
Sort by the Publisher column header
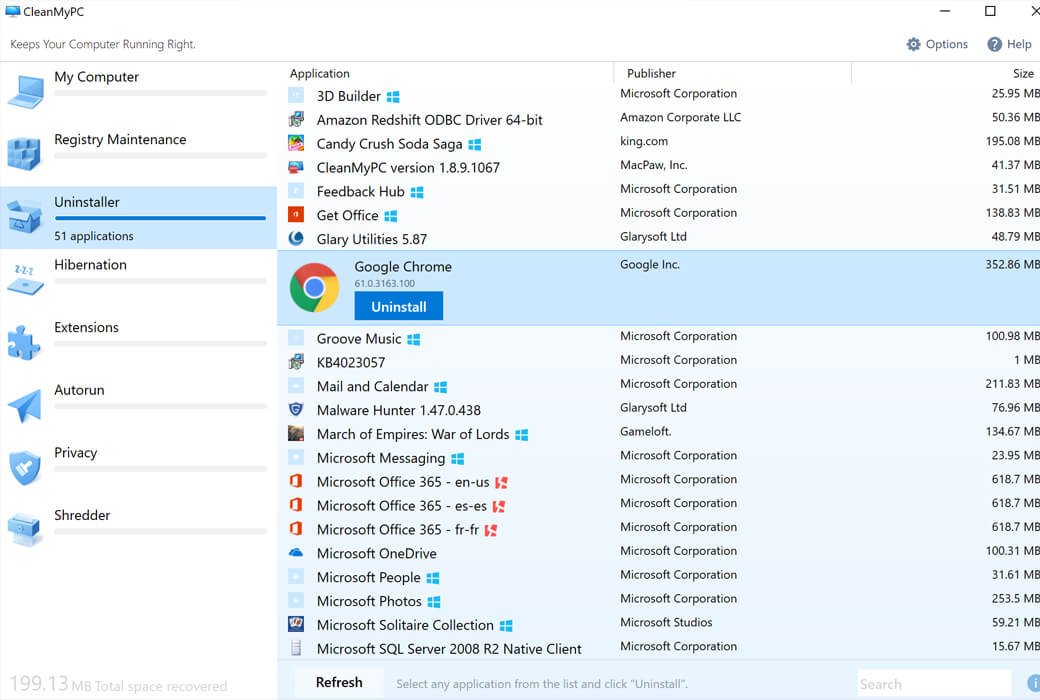tap(651, 74)
